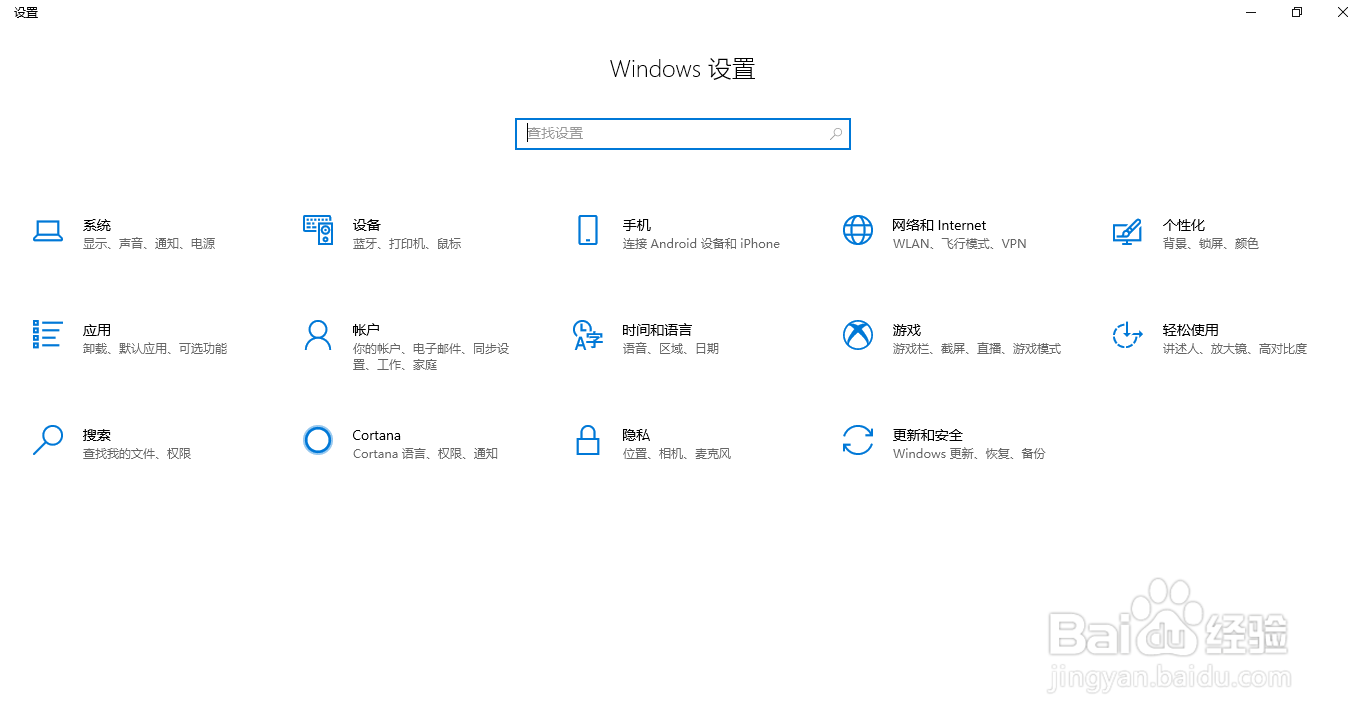Screen dimensions: 1366x724
Task: Minimize the 设置 window
Action: click(1251, 13)
